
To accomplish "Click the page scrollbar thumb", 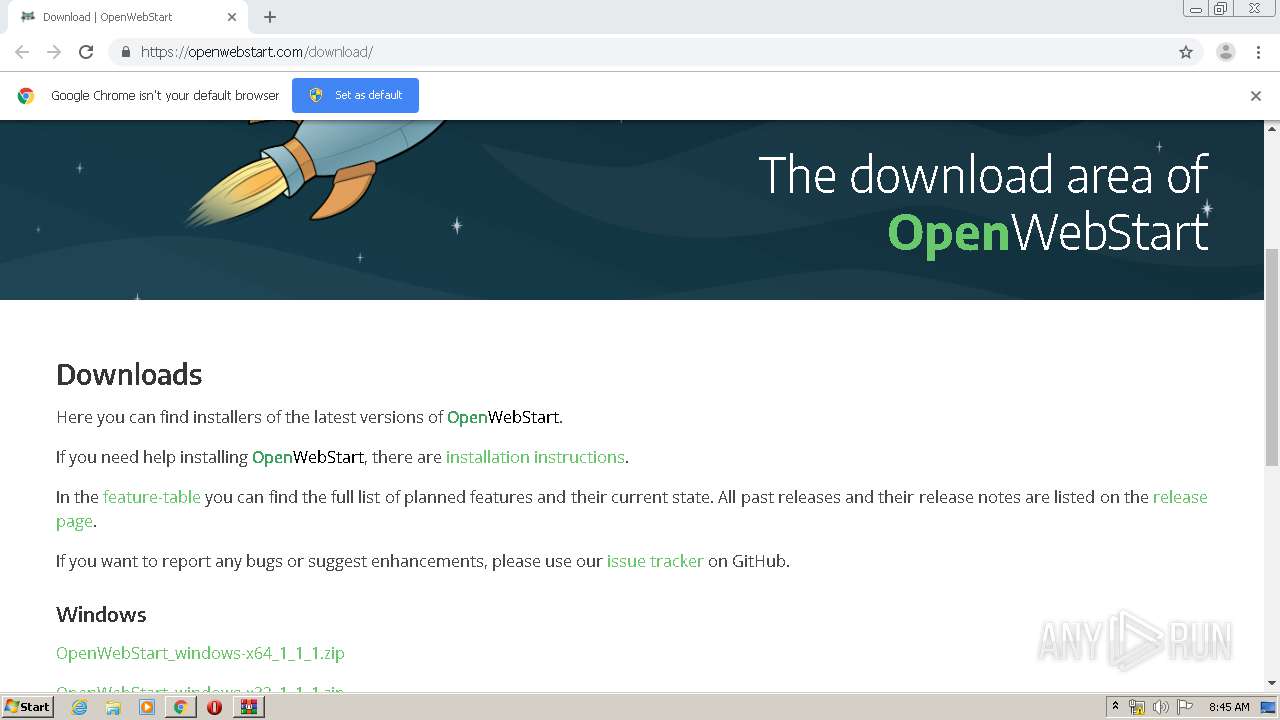I will (x=1272, y=357).
